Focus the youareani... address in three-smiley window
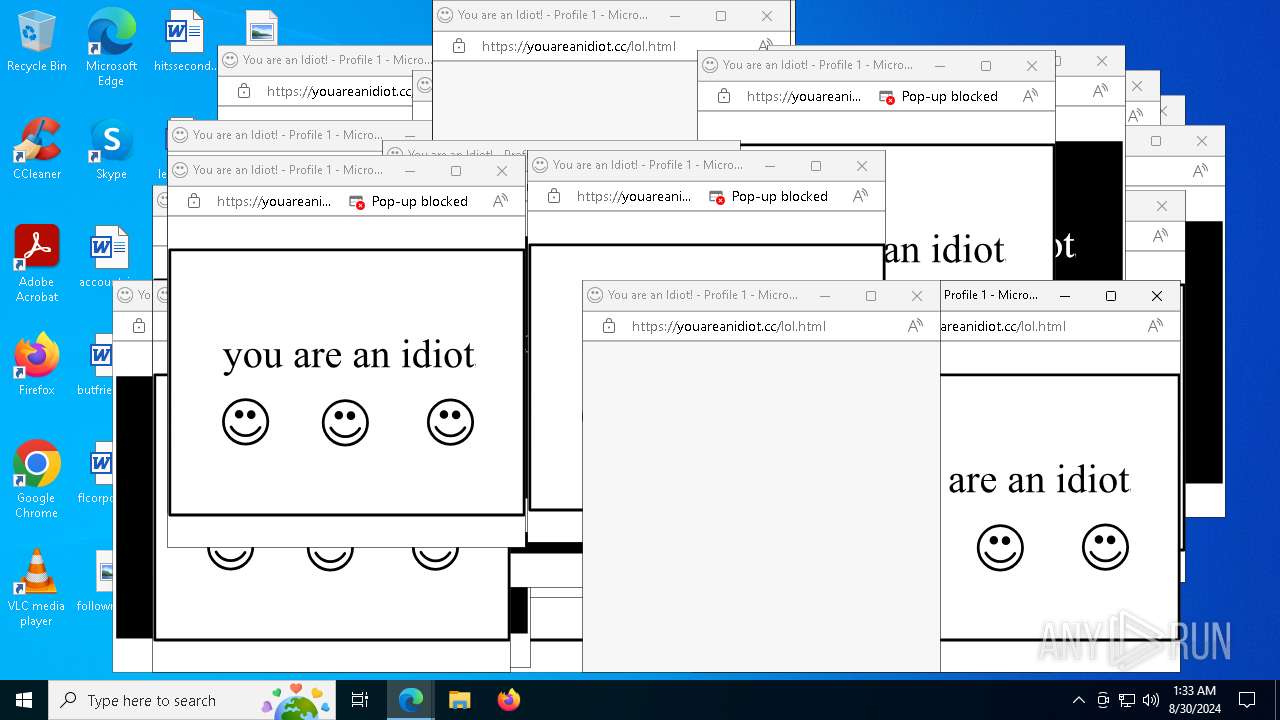 pyautogui.click(x=273, y=201)
